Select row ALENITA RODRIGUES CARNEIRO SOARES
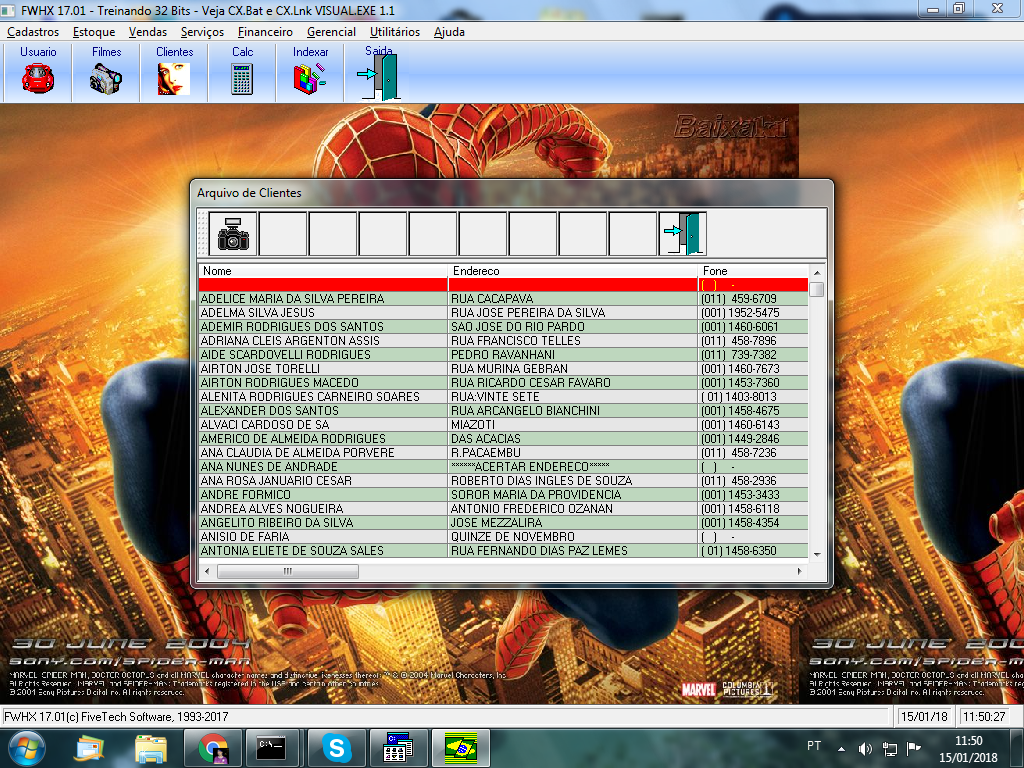Screen dimensions: 1024x768 [x=503, y=397]
